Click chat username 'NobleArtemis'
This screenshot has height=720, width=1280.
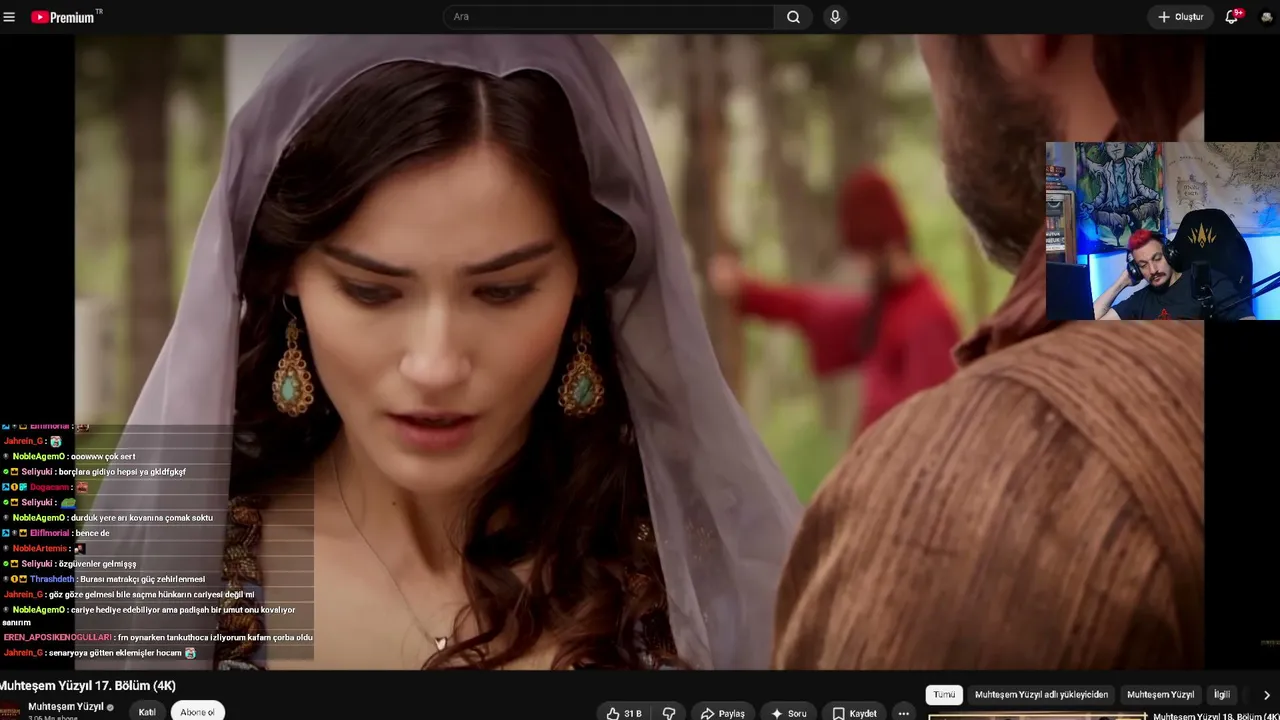(40, 548)
